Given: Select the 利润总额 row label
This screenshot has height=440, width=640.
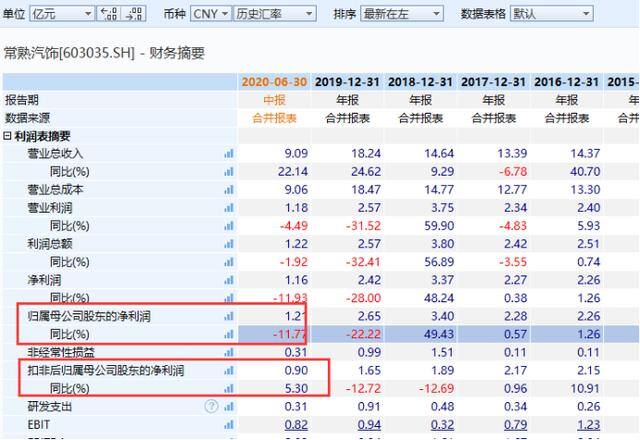Looking at the screenshot, I should [50, 244].
